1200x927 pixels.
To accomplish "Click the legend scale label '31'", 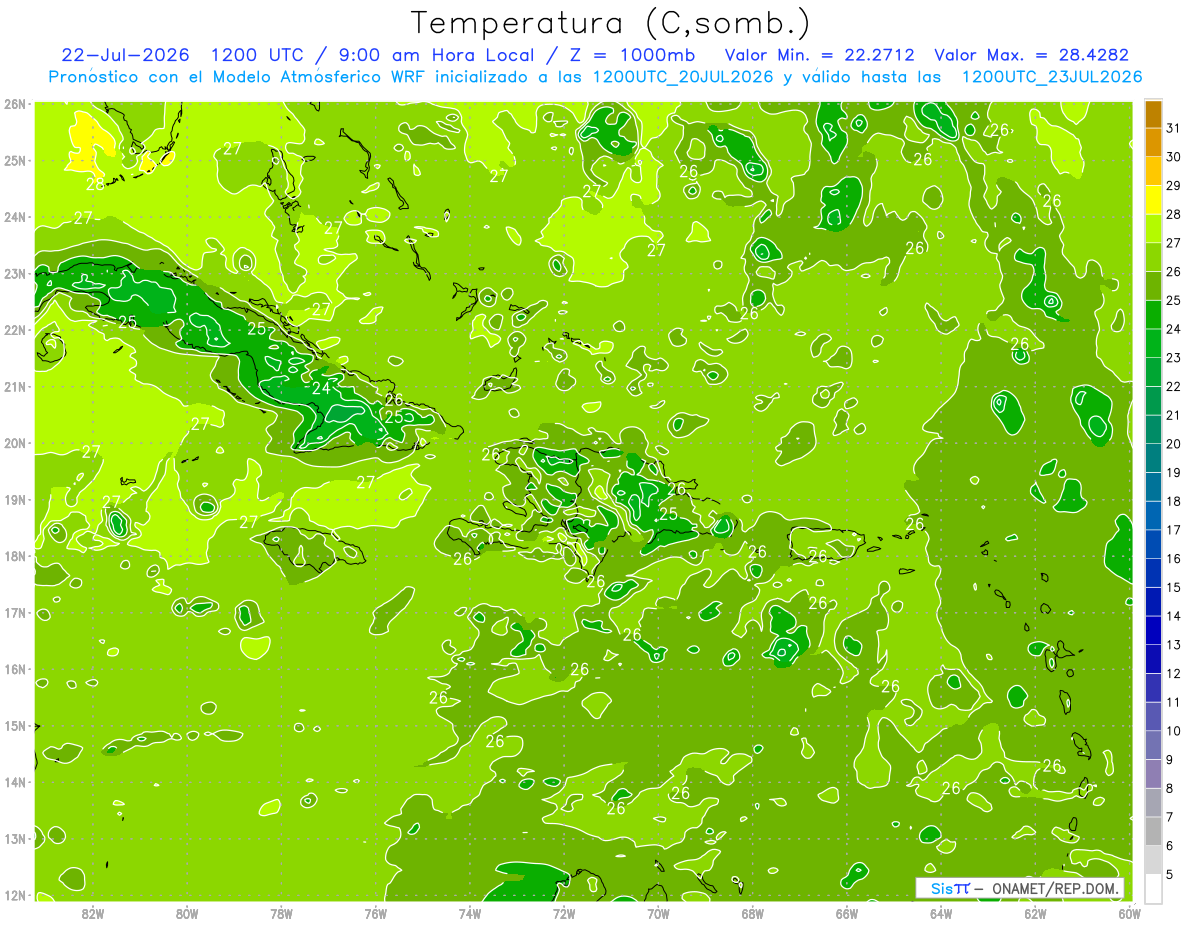I will click(1174, 129).
